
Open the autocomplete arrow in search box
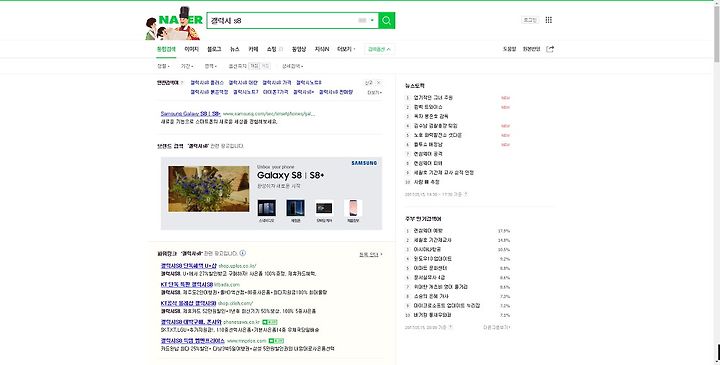372,20
